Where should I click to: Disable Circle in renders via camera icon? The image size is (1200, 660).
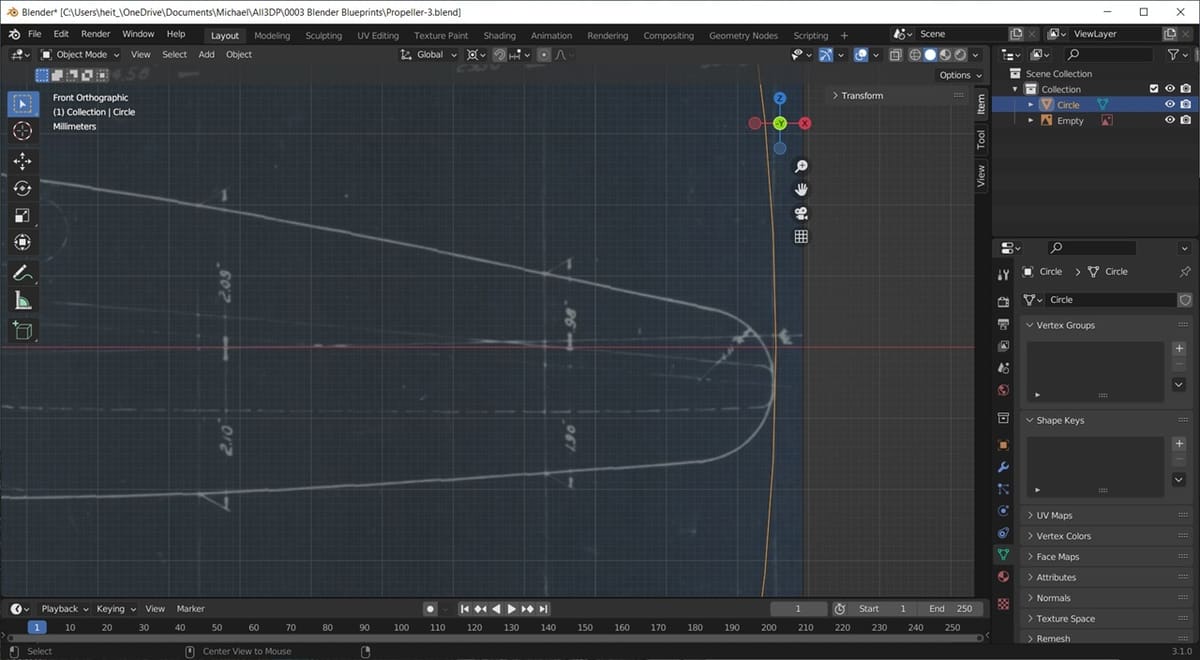click(x=1185, y=104)
